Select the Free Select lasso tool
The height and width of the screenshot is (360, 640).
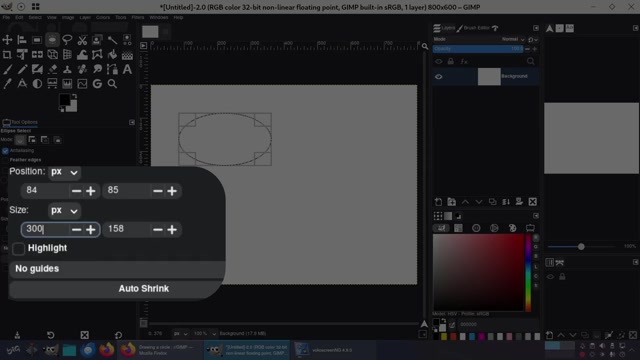[67, 40]
